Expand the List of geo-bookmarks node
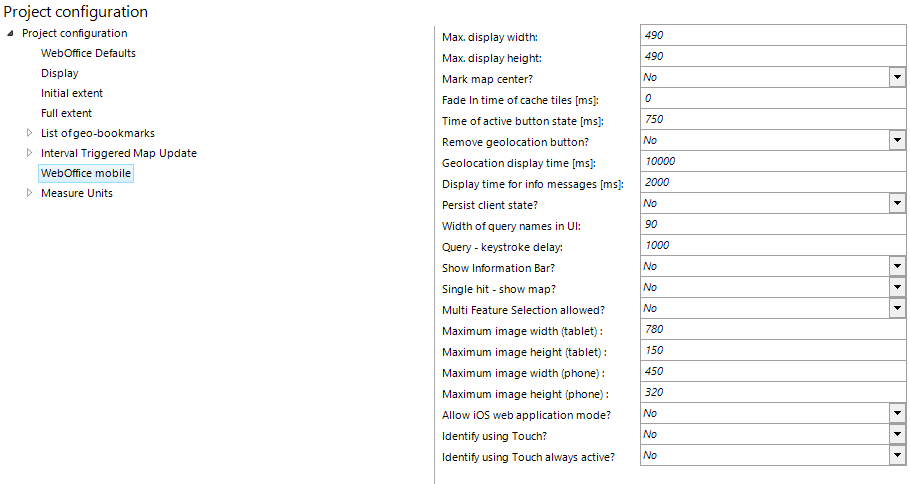910x484 pixels. tap(29, 133)
